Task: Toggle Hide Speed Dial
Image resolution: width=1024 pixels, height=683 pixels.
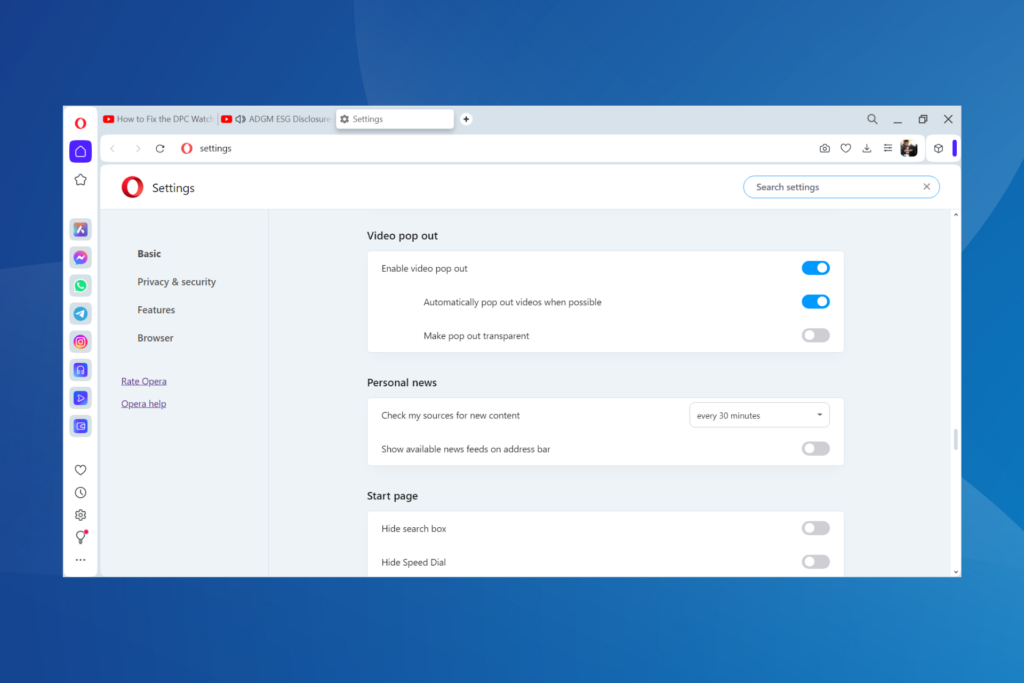Action: [x=816, y=562]
